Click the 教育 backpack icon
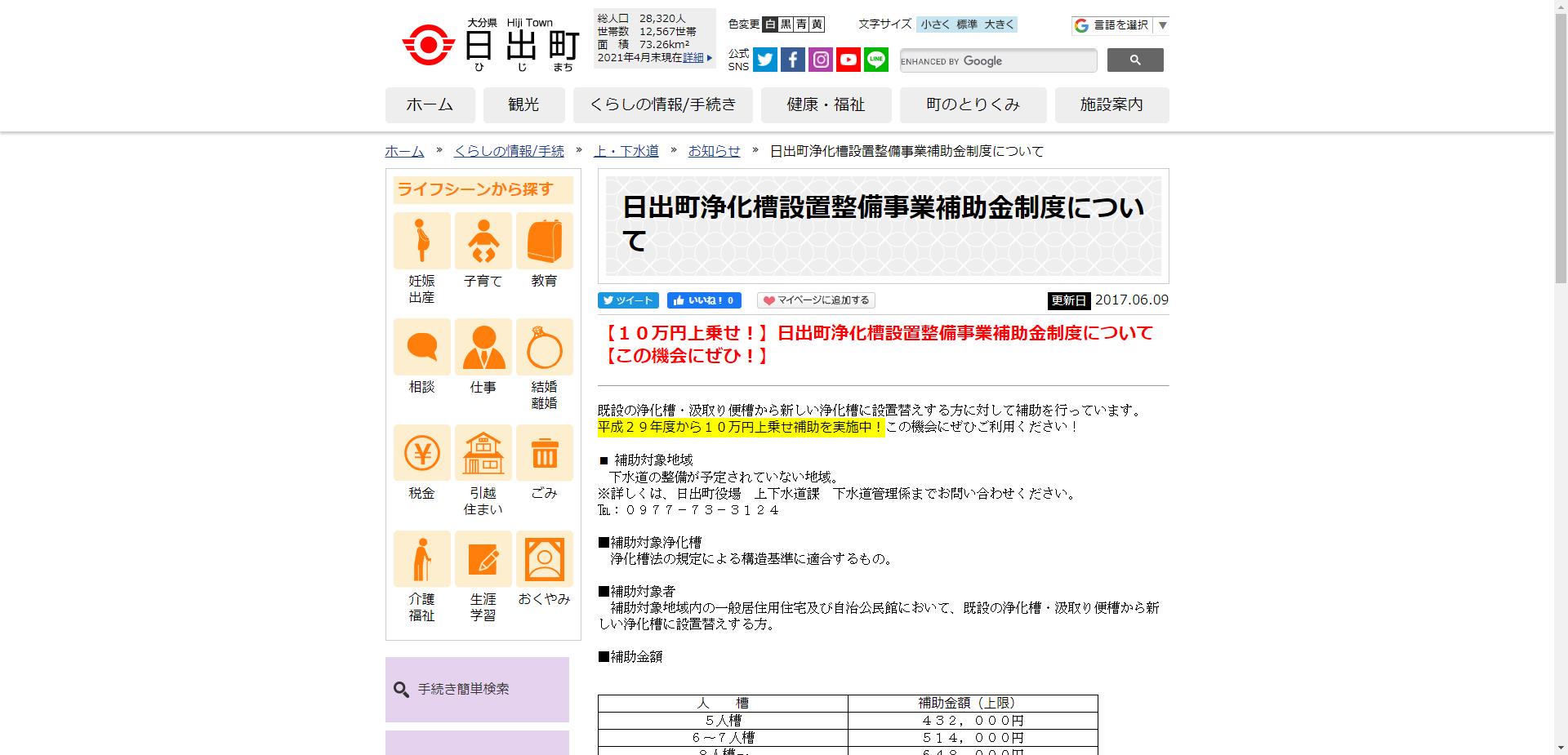The height and width of the screenshot is (755, 1568). click(544, 241)
